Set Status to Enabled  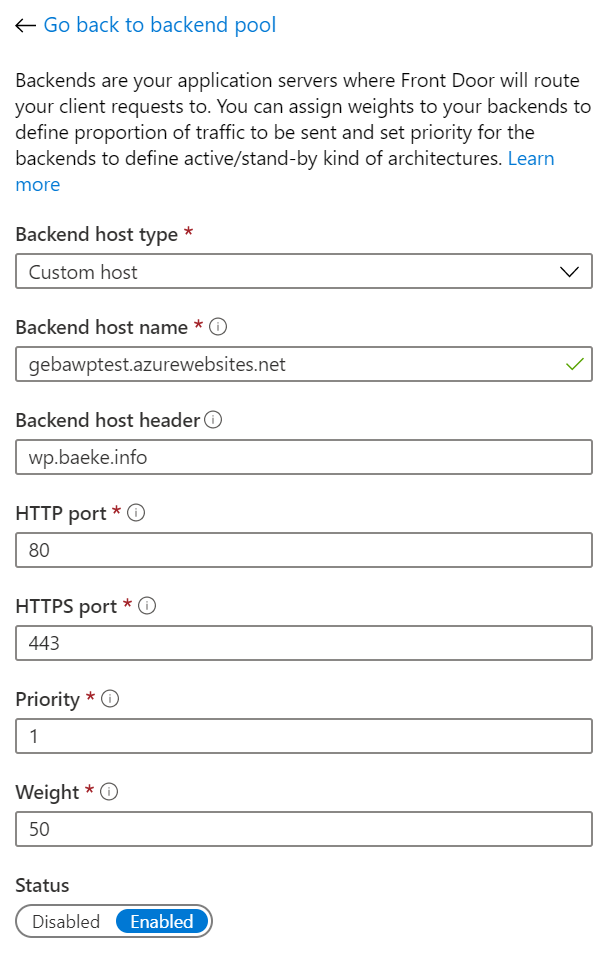161,922
